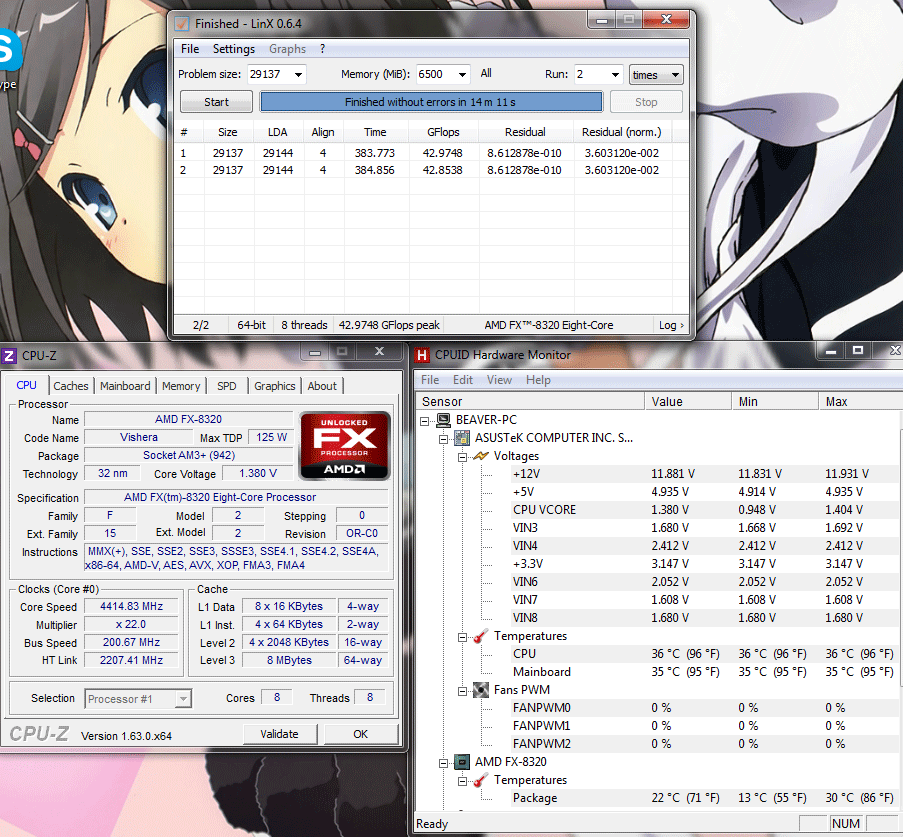Select the ASUSTeK motherboard icon
Viewport: 903px width, 837px height.
tap(462, 438)
